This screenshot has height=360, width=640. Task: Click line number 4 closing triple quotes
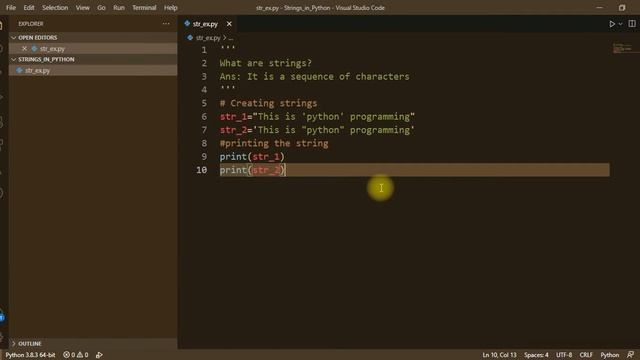pyautogui.click(x=227, y=89)
